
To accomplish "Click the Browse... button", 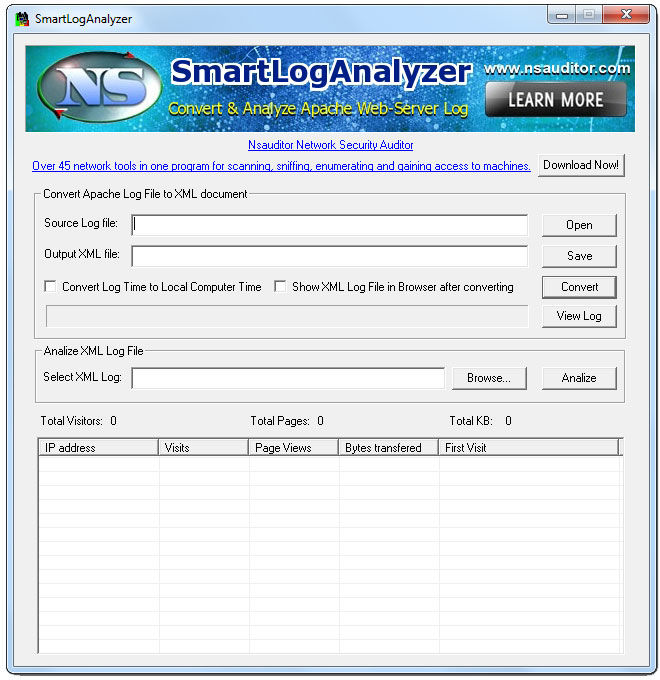I will [489, 378].
